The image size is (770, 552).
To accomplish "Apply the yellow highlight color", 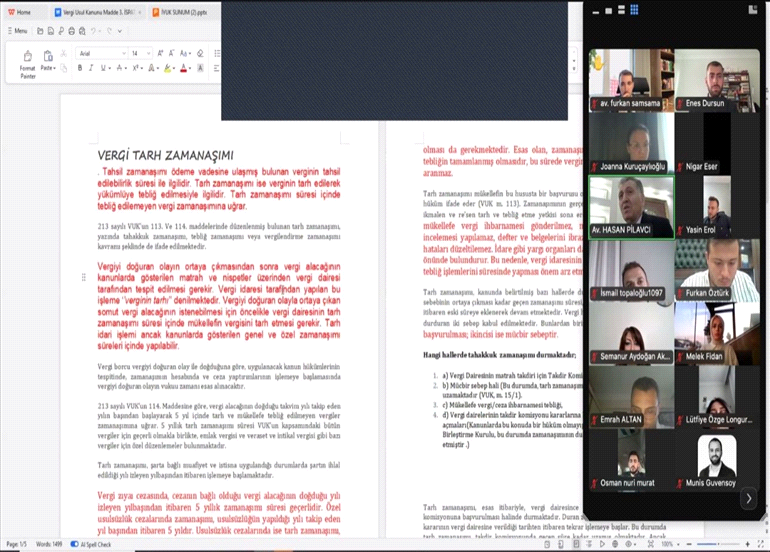I will coord(167,68).
